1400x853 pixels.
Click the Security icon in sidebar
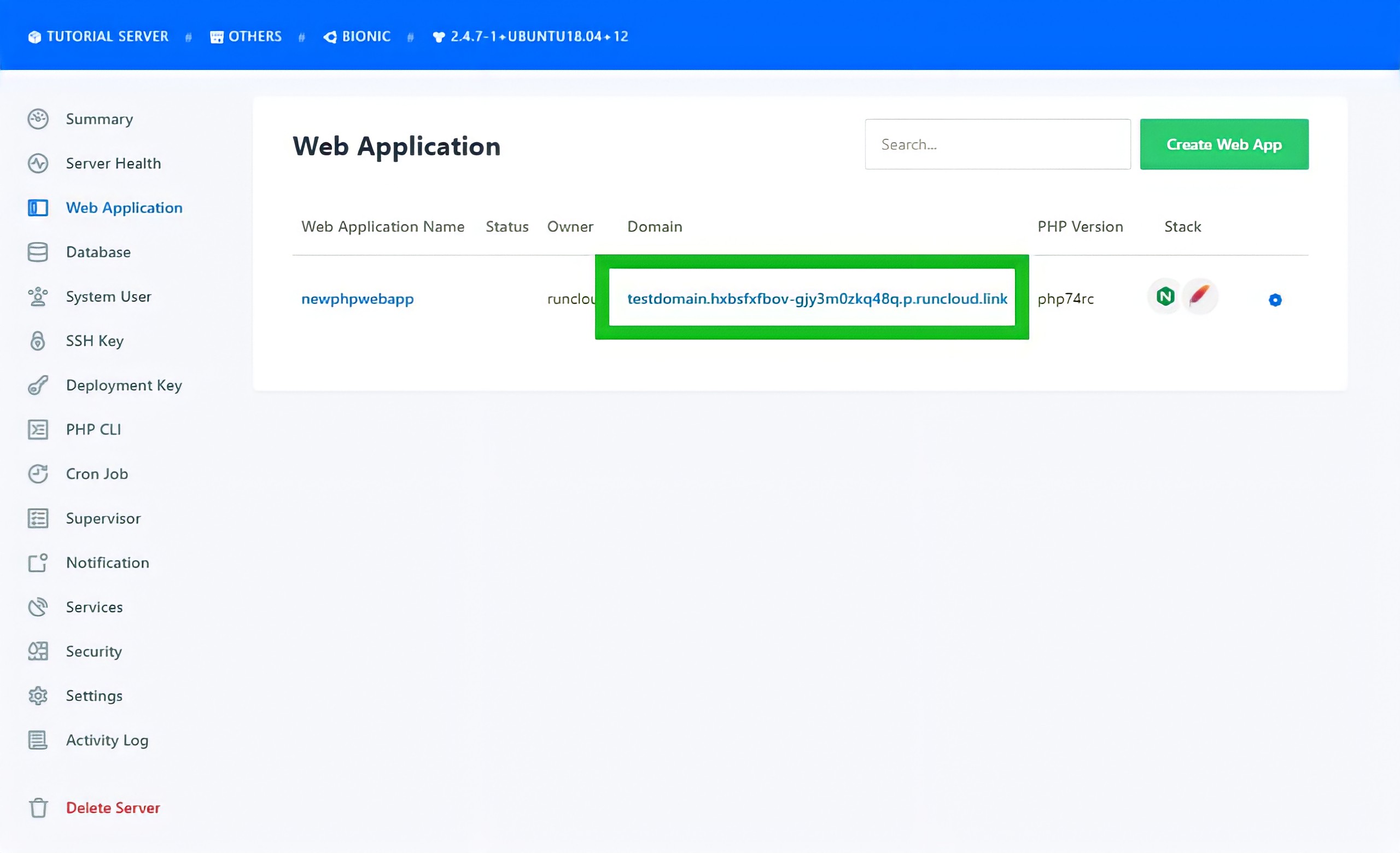(38, 651)
